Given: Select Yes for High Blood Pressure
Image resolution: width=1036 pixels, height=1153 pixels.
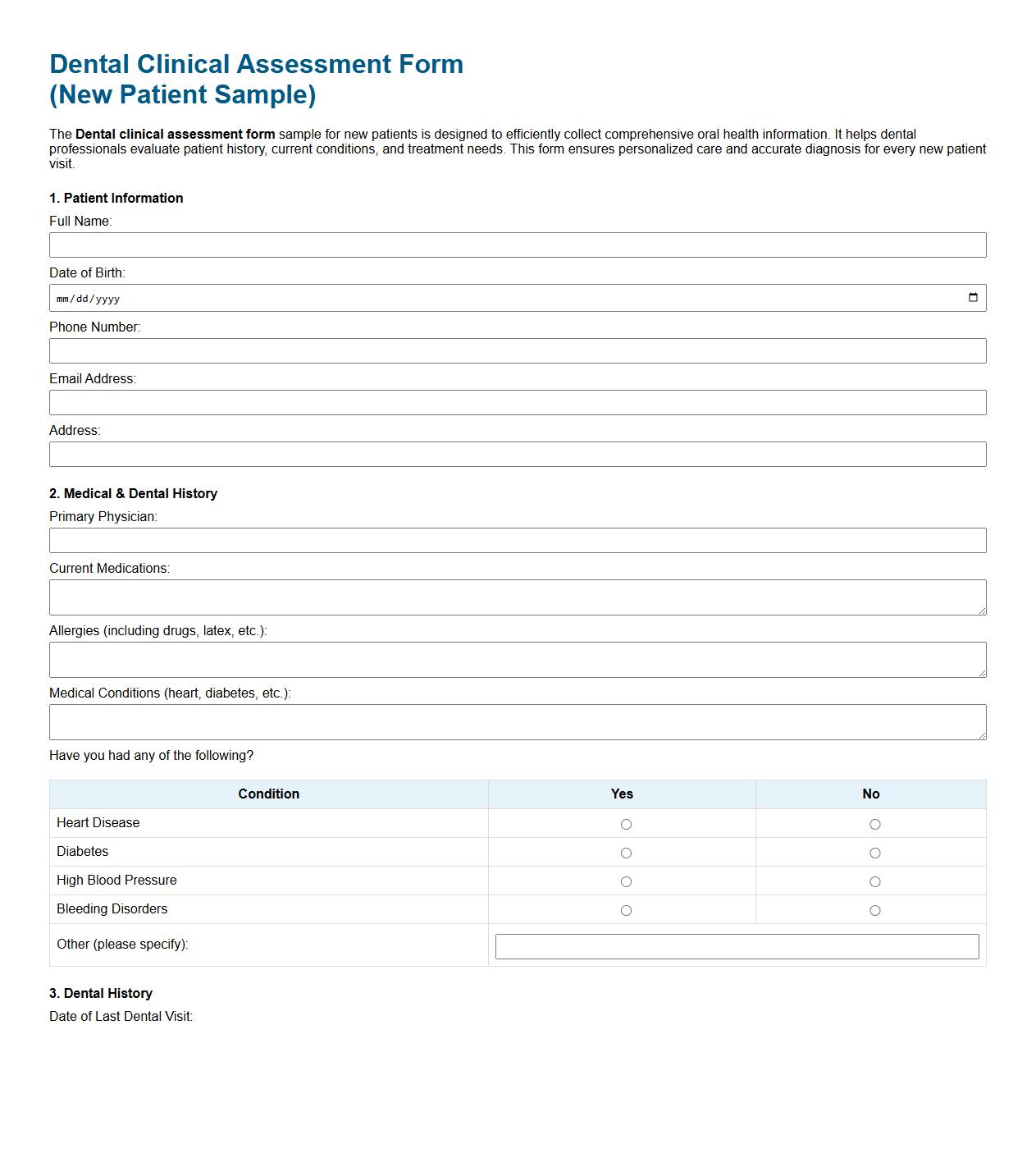Looking at the screenshot, I should 626,881.
